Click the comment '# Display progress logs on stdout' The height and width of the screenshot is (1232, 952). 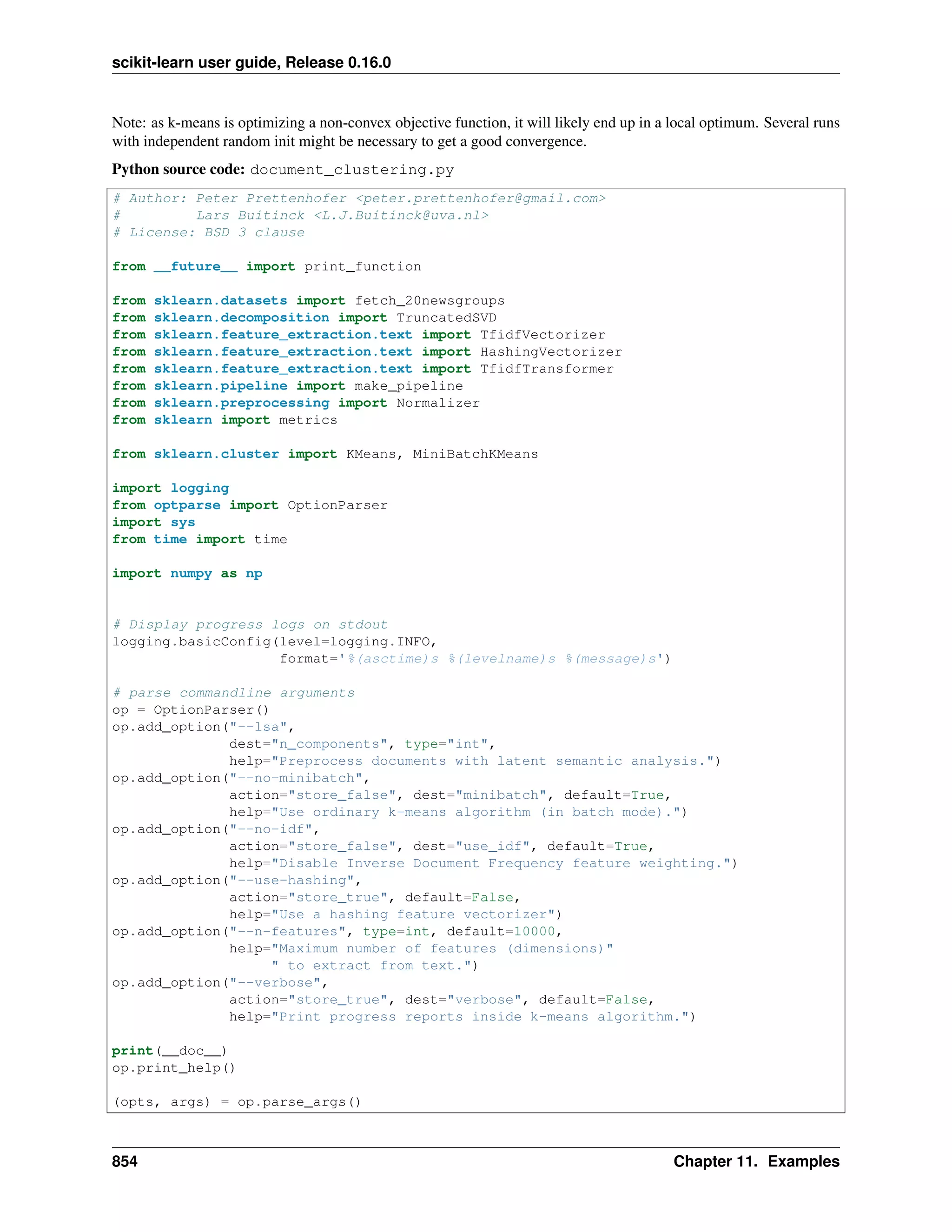coord(250,624)
